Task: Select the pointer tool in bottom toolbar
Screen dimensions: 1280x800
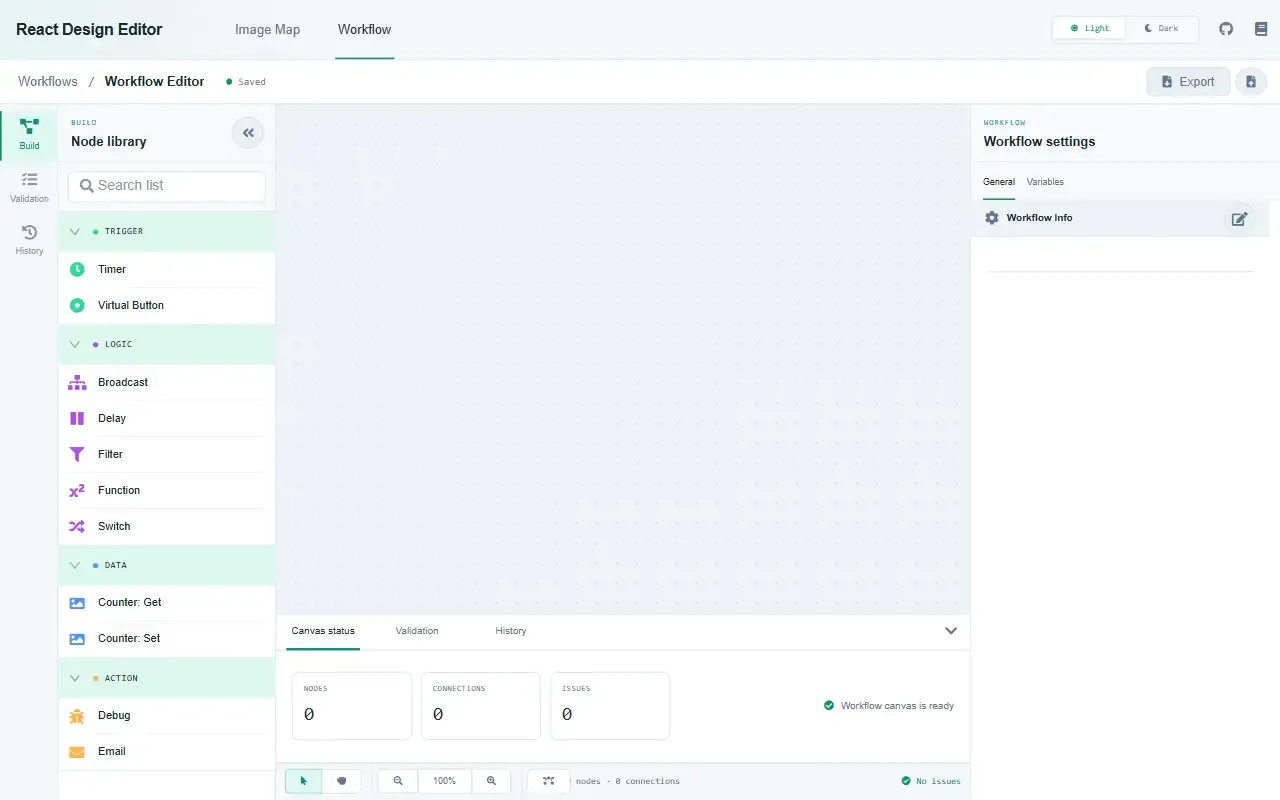Action: click(304, 781)
